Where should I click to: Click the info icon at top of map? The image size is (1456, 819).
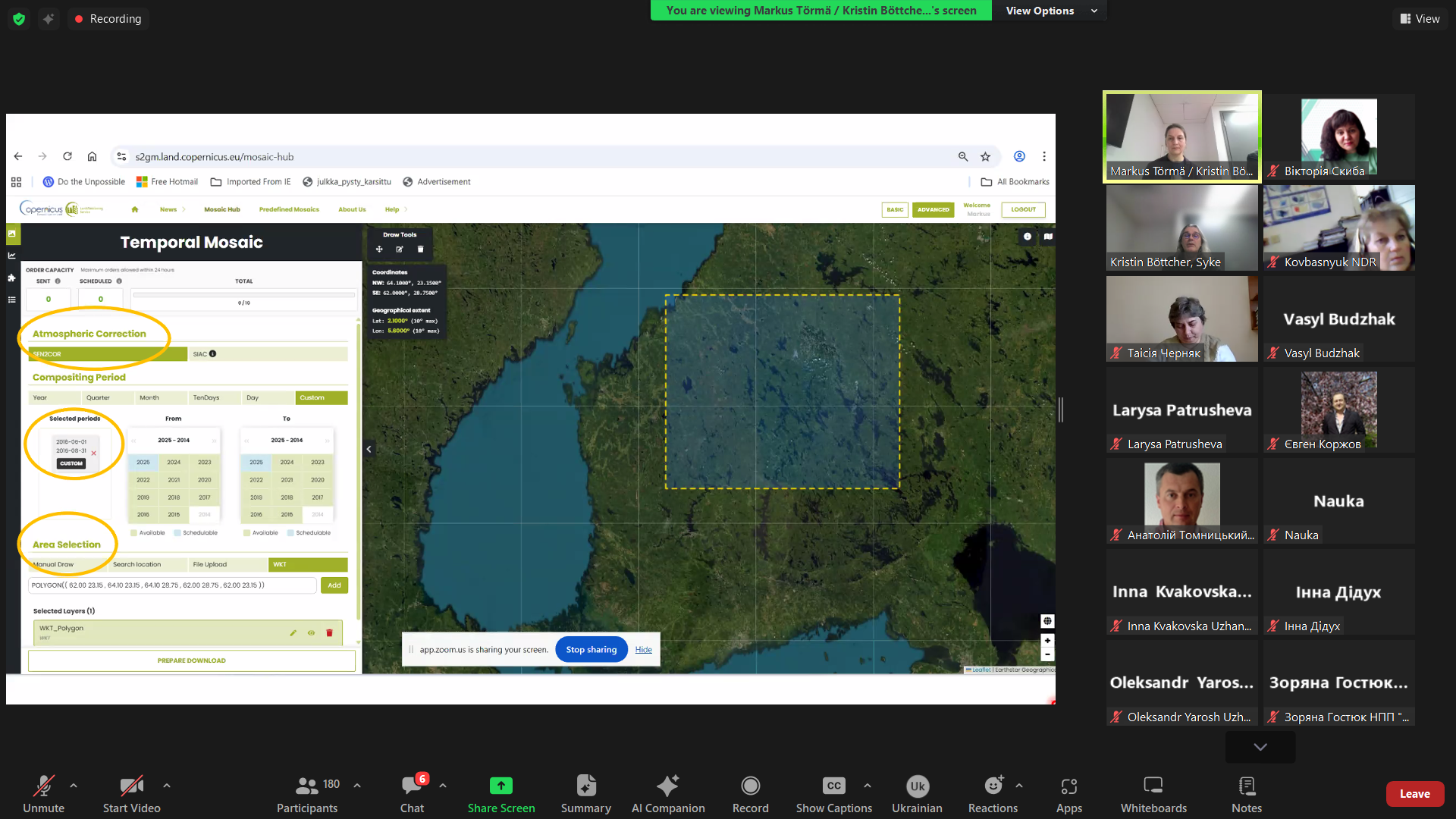click(1028, 237)
